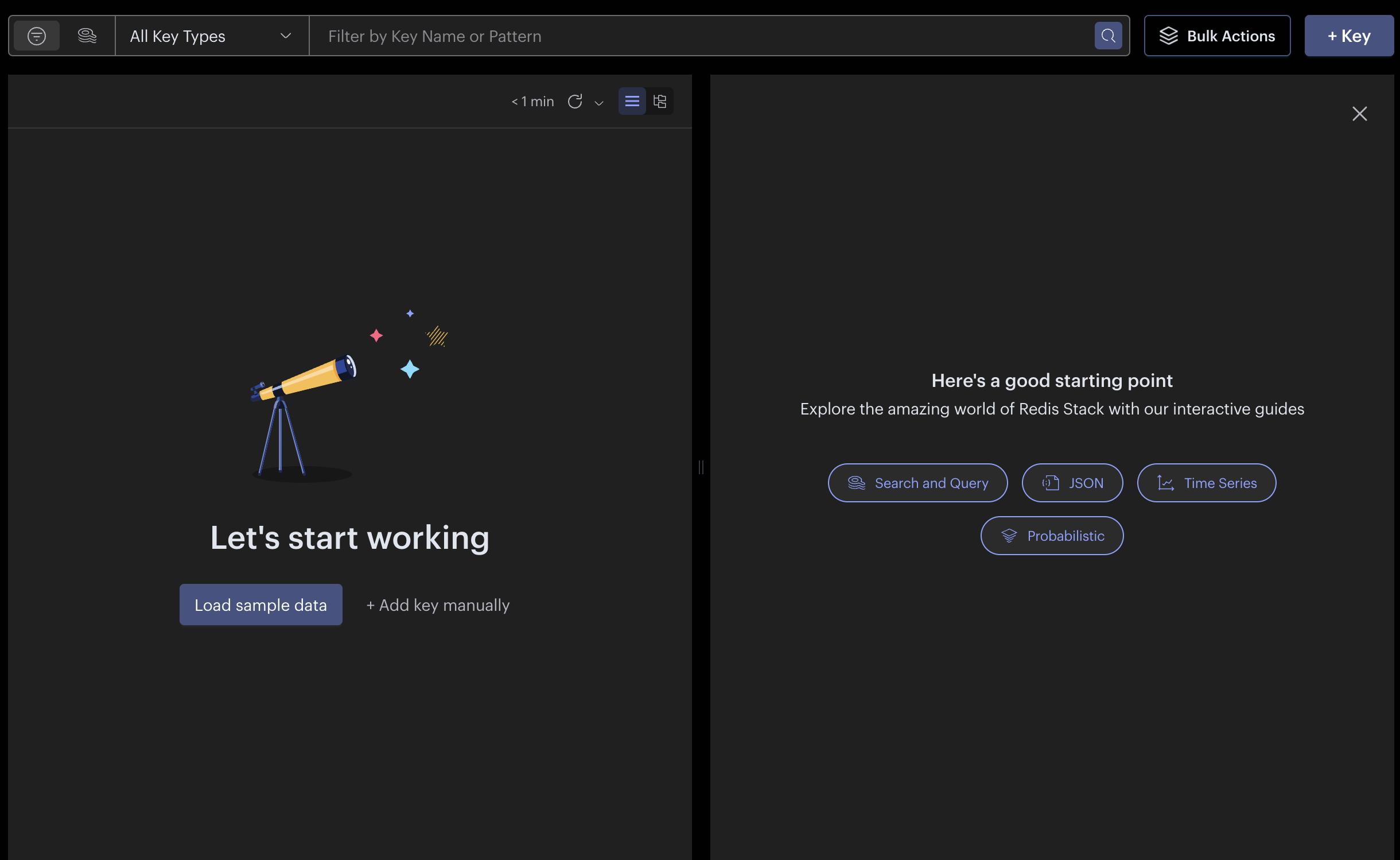Select the Filter by Key Name mode icon

[x=37, y=36]
